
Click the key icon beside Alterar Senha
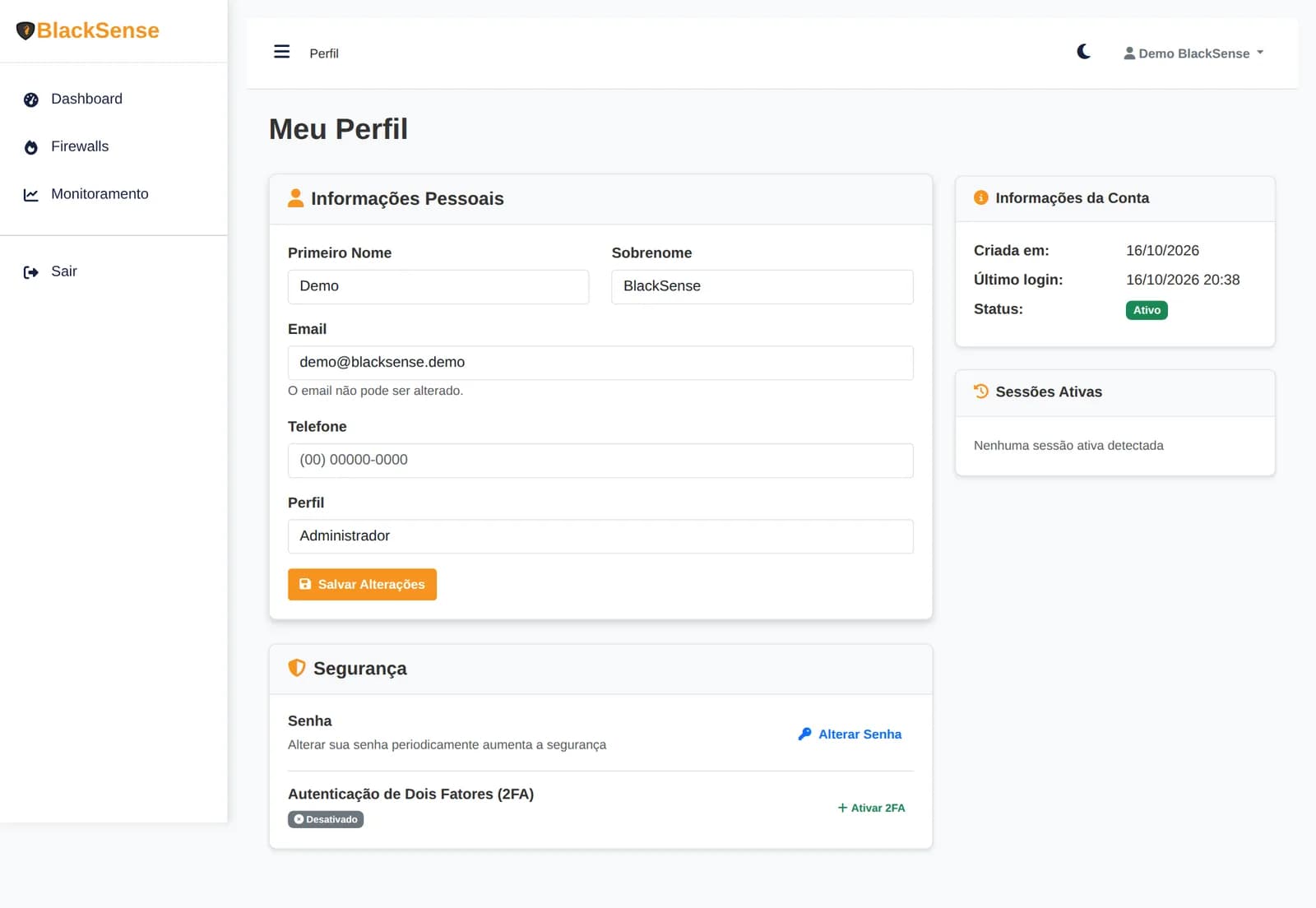pos(804,734)
